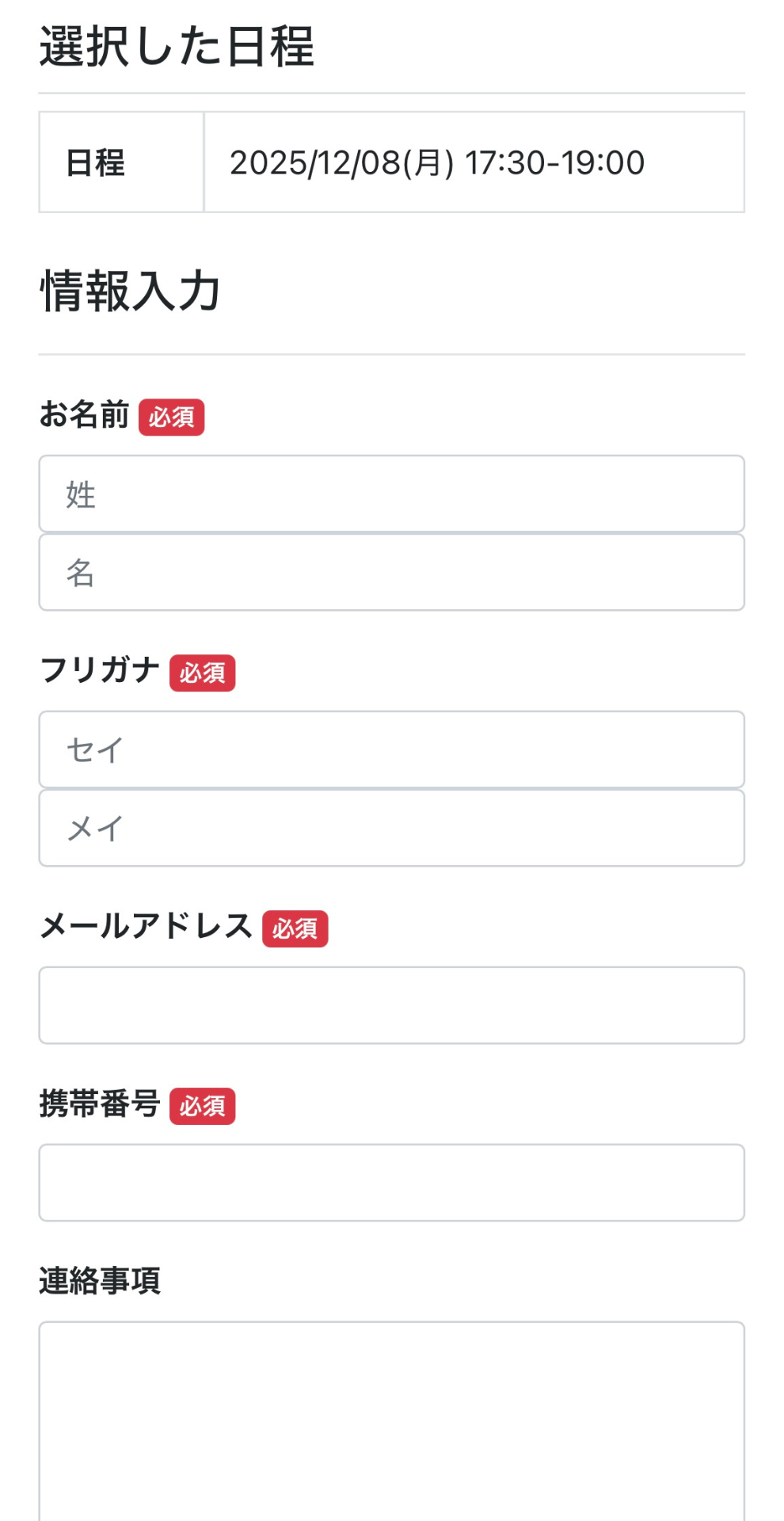
Task: Click the 必須 badge beside フリガナ
Action: click(x=202, y=673)
